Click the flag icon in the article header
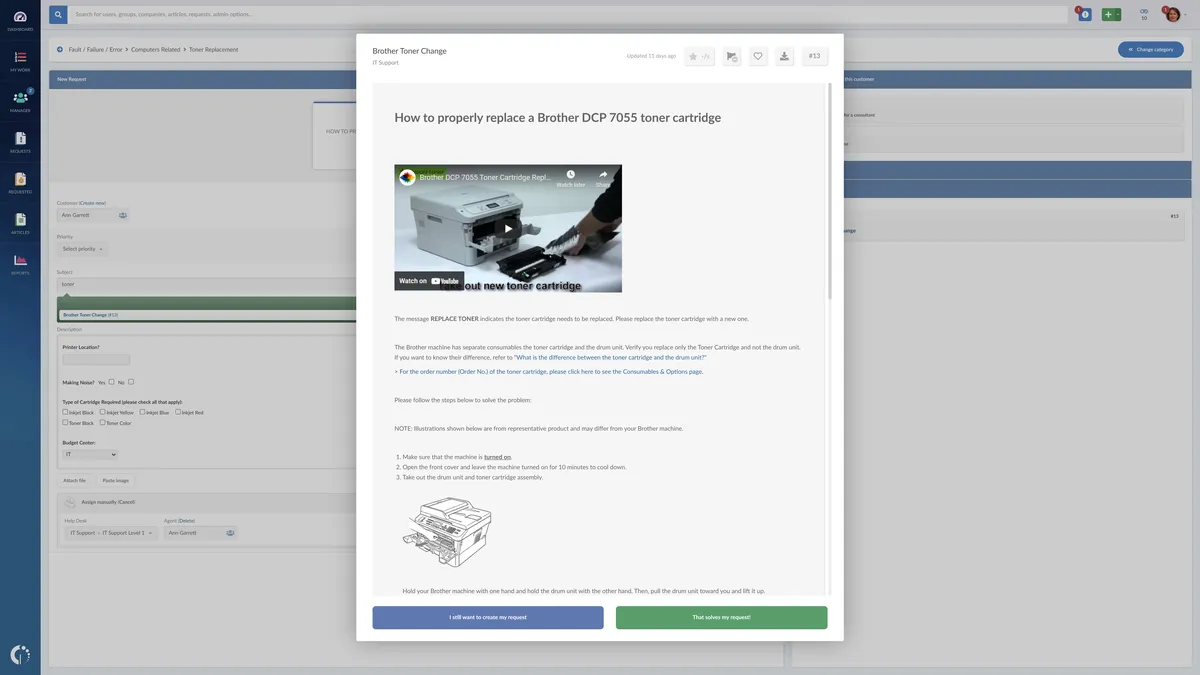 coord(731,56)
